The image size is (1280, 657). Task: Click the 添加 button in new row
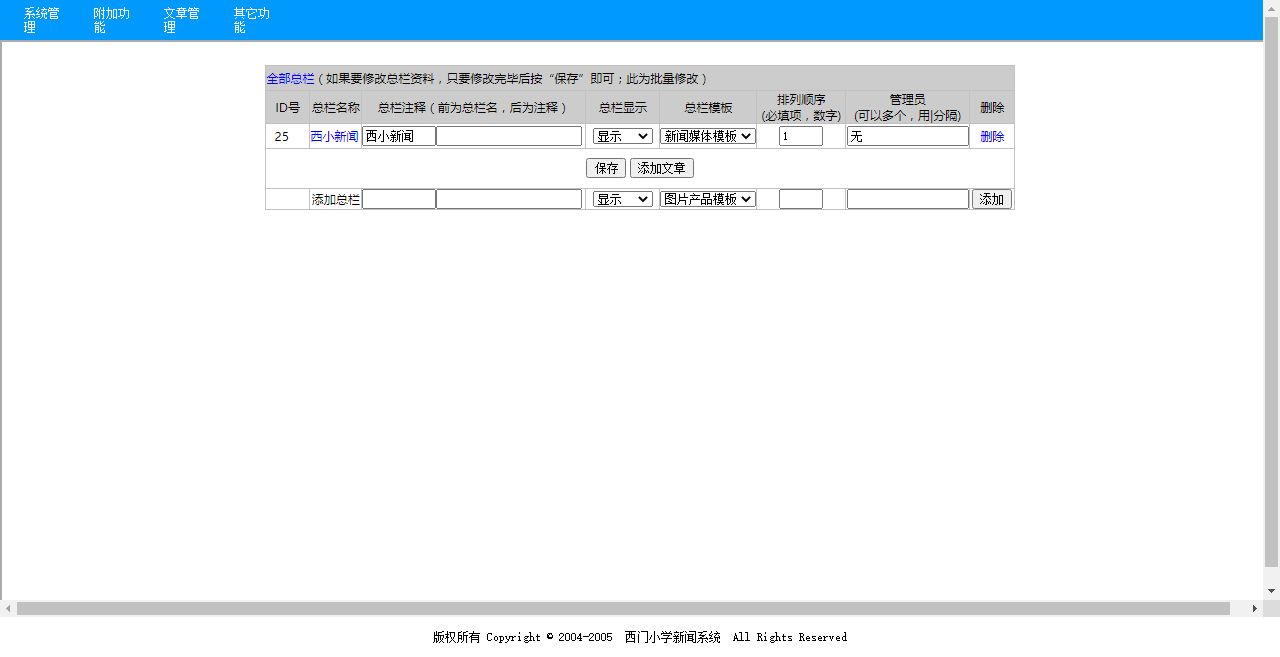[x=992, y=199]
